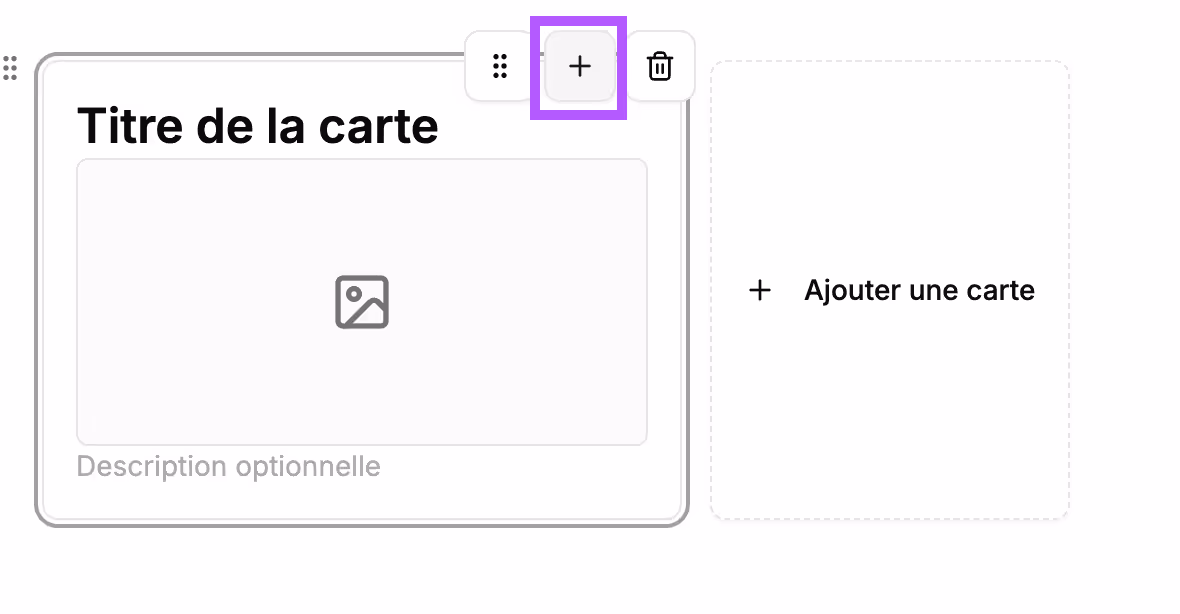The height and width of the screenshot is (614, 1180).
Task: Click the empty image frame of the card
Action: [x=361, y=301]
